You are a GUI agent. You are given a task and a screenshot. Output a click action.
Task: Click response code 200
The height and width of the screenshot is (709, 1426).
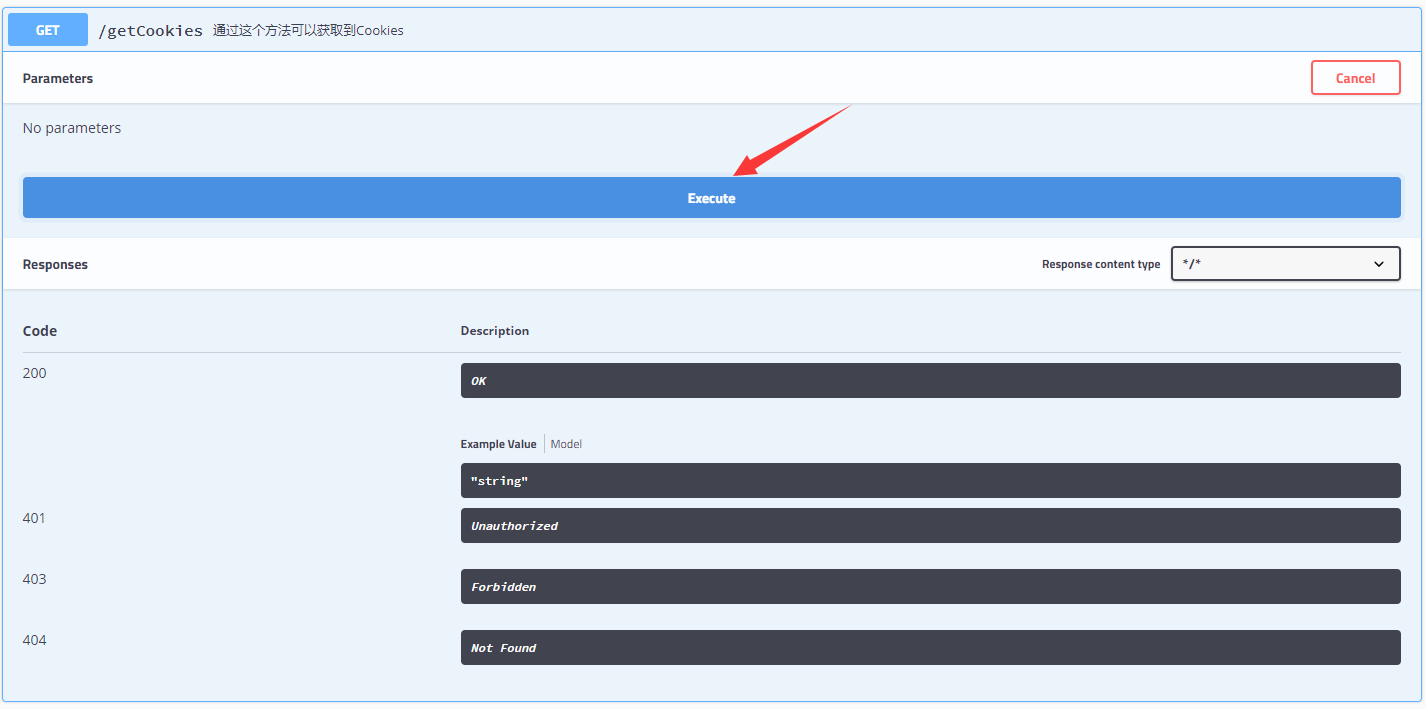pyautogui.click(x=35, y=373)
